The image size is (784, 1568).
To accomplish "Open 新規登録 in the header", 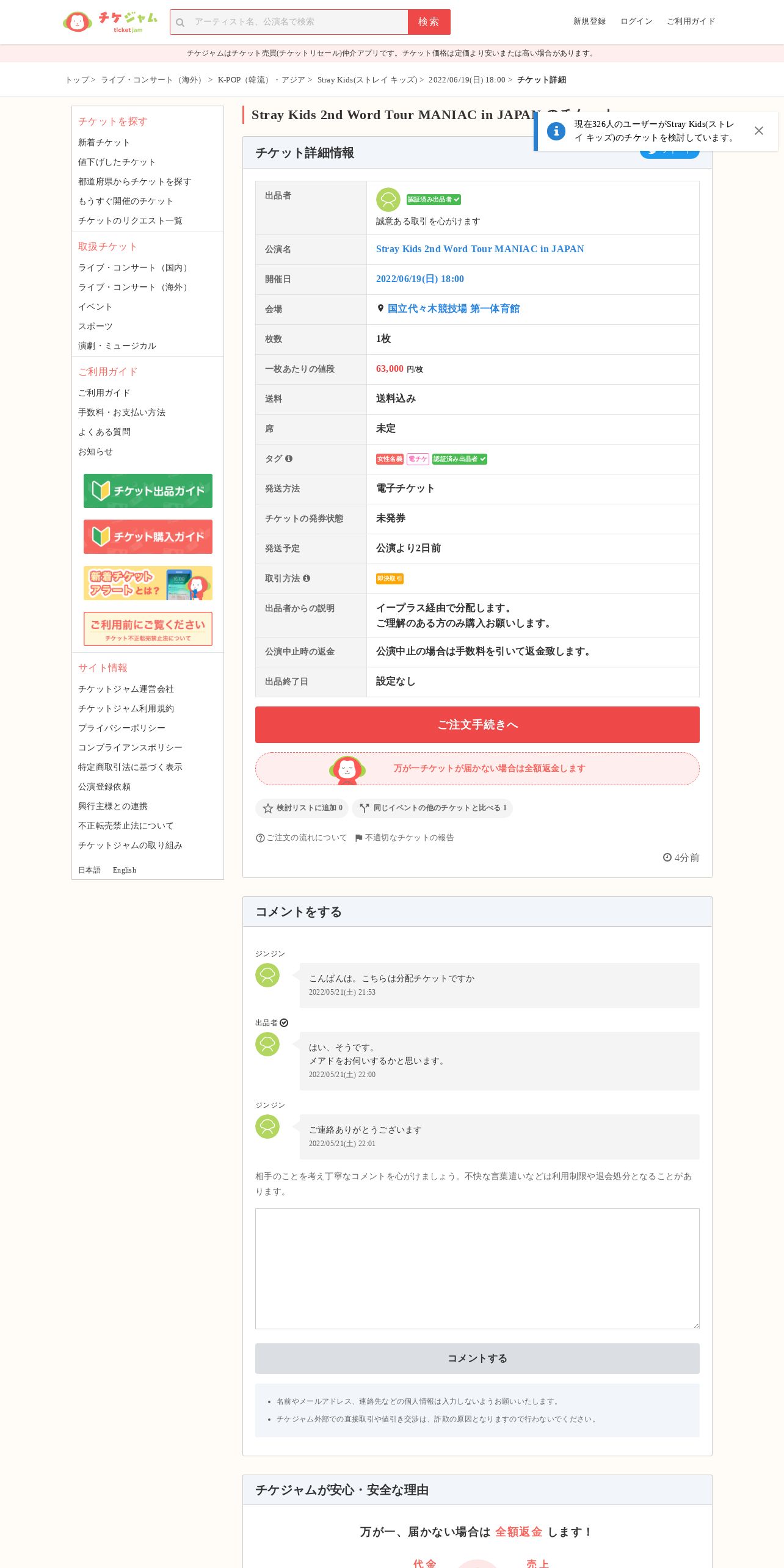I will 589,21.
